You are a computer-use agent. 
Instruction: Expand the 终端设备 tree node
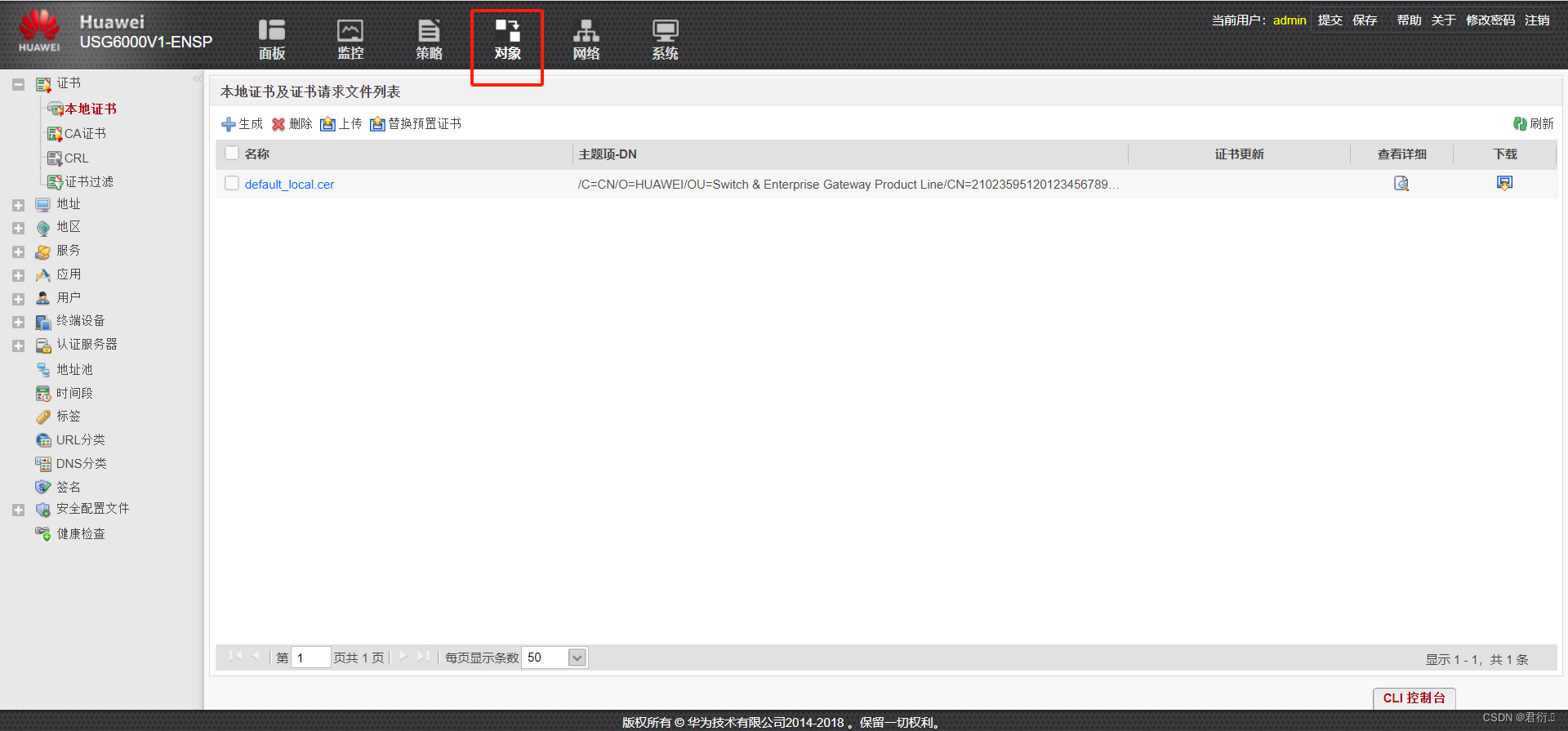(18, 322)
